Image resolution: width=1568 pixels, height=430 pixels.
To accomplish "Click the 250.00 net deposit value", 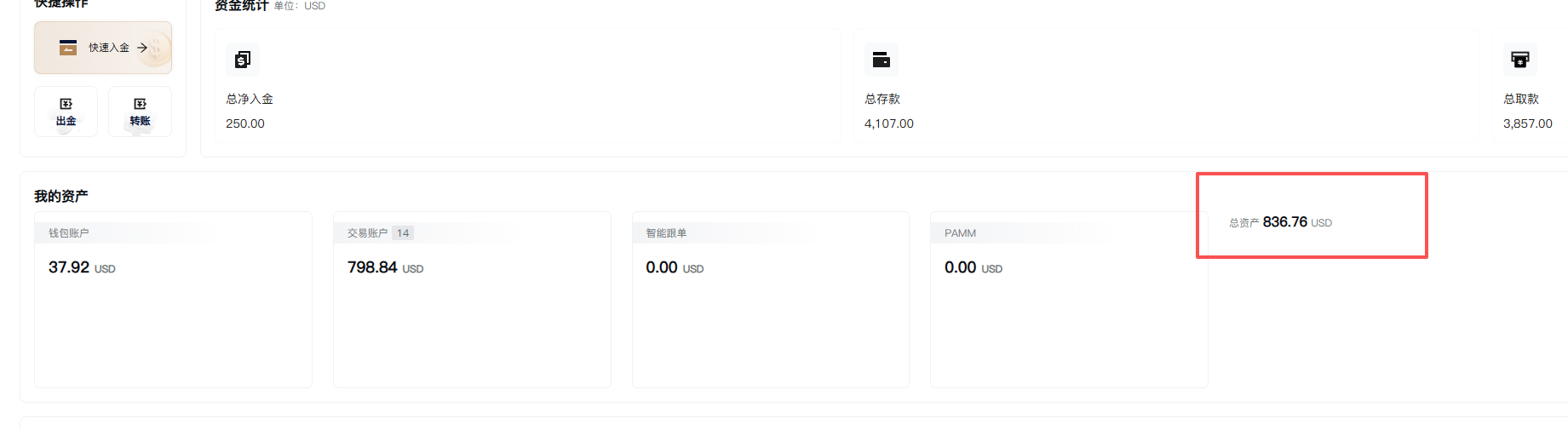I will (x=245, y=123).
